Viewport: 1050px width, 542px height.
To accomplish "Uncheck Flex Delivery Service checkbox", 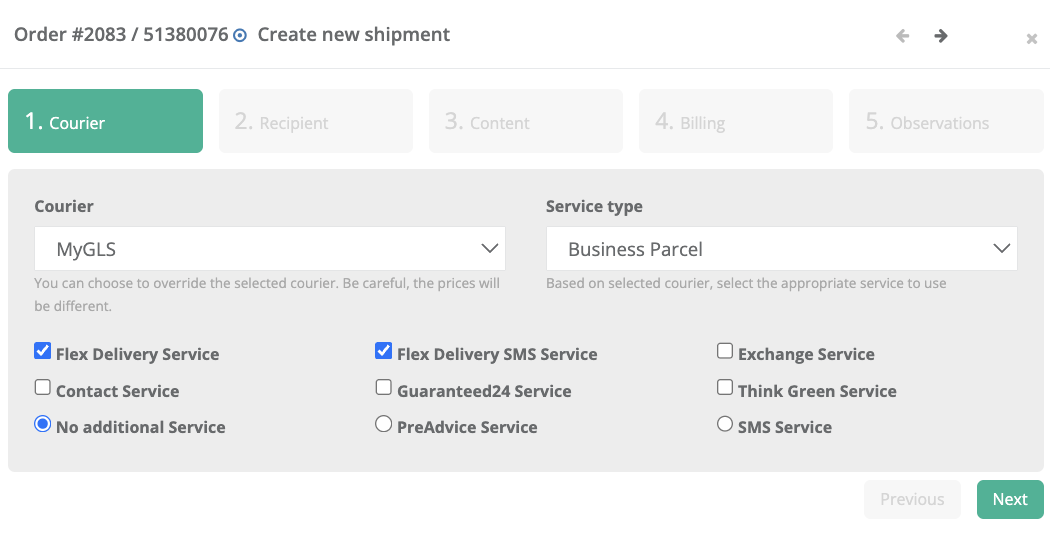I will (42, 352).
